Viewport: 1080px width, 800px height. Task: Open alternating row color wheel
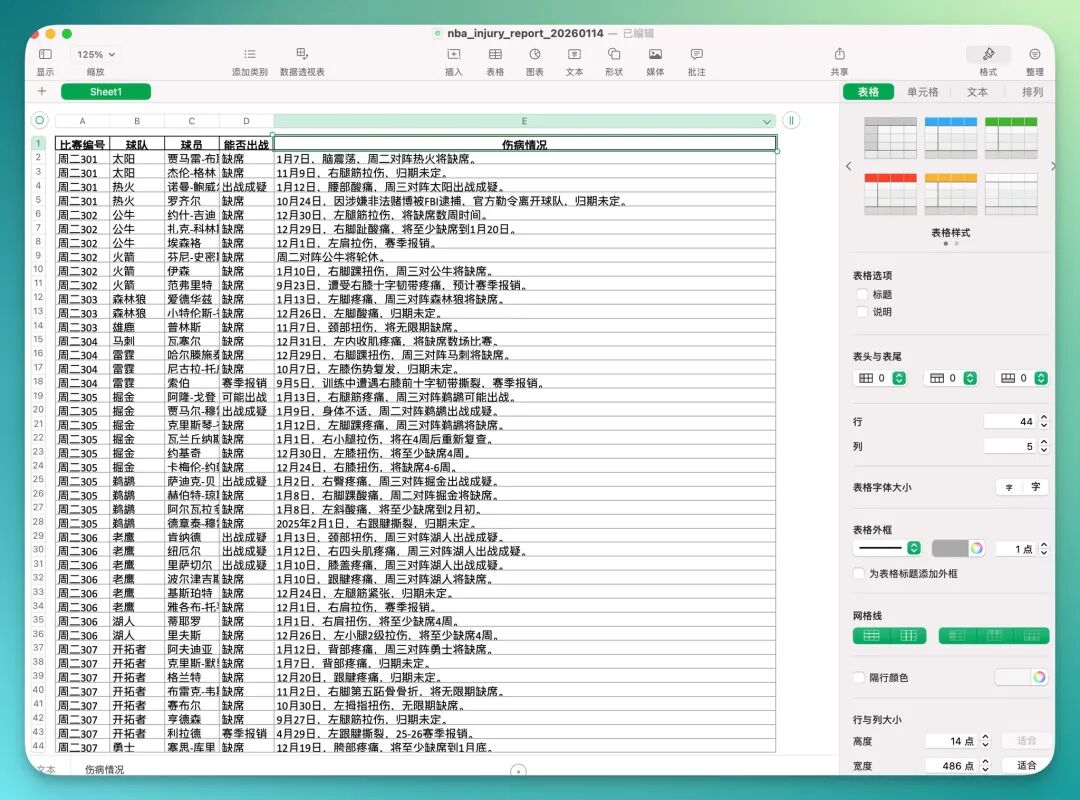click(1039, 677)
